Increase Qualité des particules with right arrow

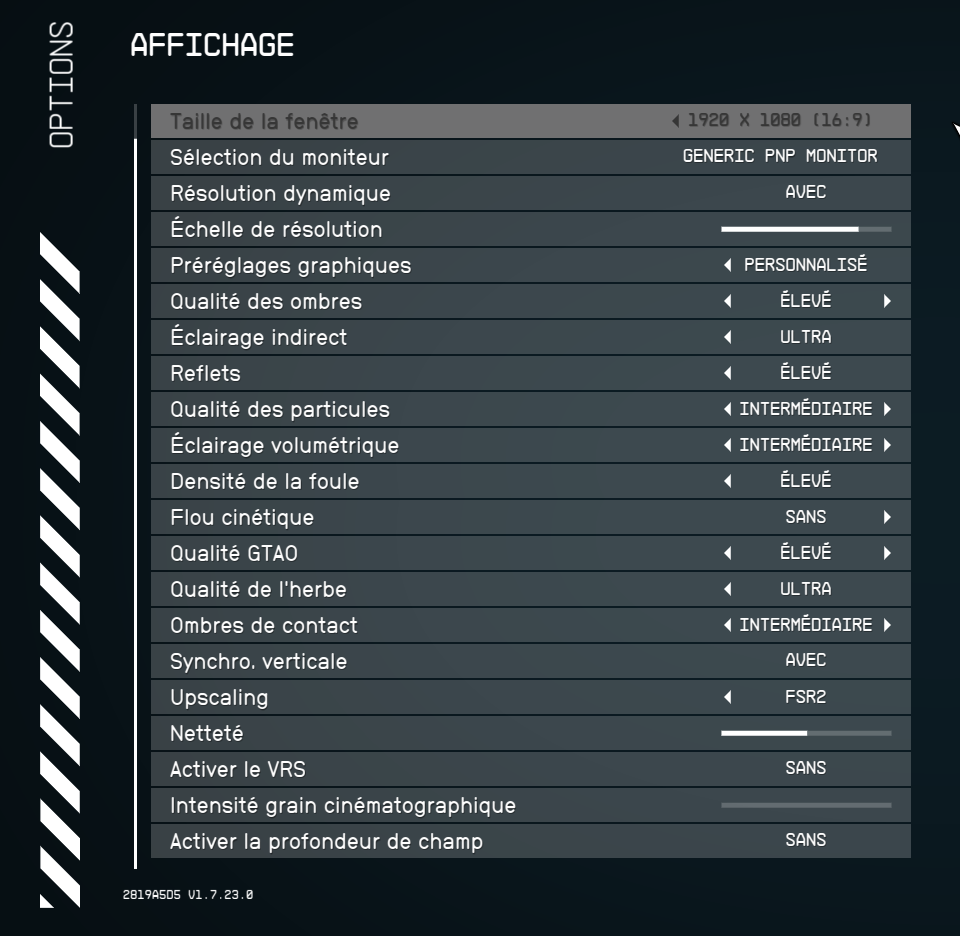(887, 409)
